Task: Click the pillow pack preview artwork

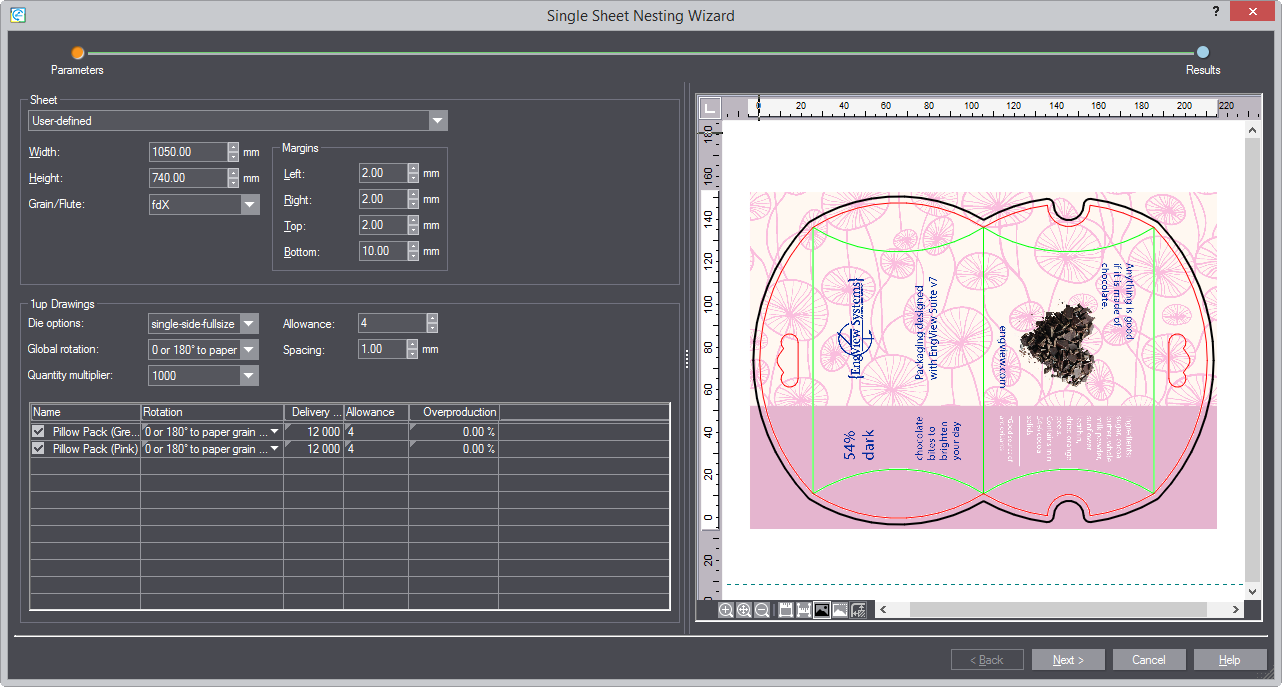Action: pos(983,360)
